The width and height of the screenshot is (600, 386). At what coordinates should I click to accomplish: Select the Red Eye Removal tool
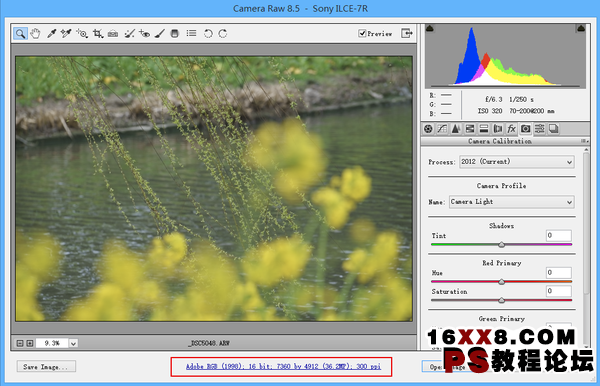coord(144,34)
